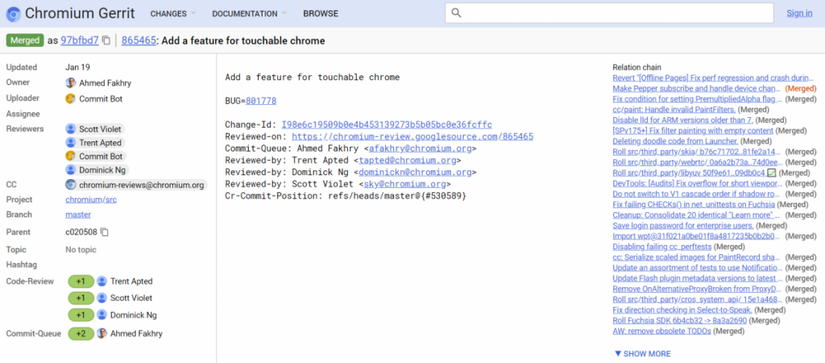Open 'cc/paint: Handle invalid PaintFilters' change

click(674, 109)
